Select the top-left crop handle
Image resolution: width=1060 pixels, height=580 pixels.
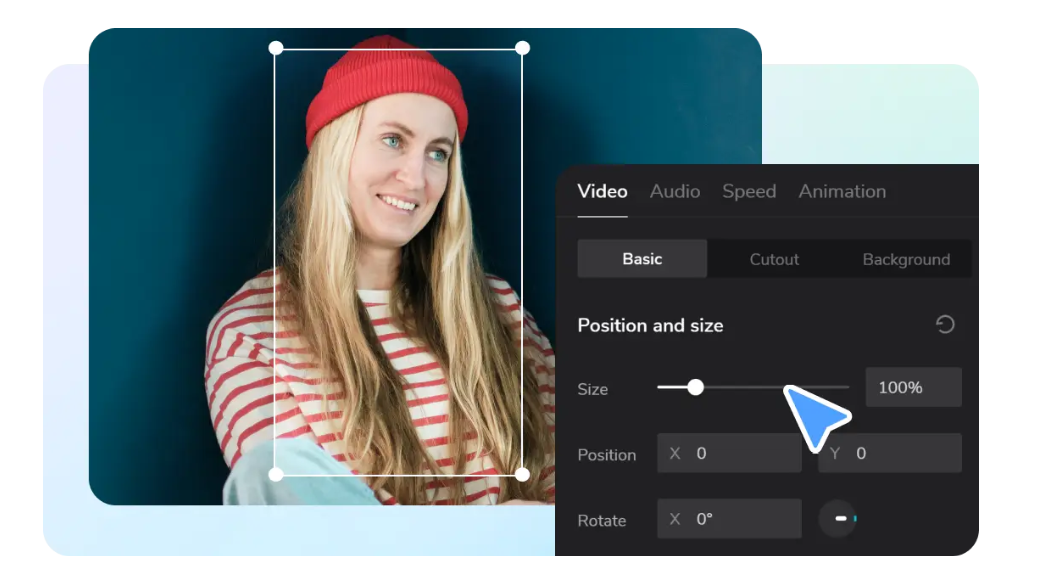click(277, 48)
